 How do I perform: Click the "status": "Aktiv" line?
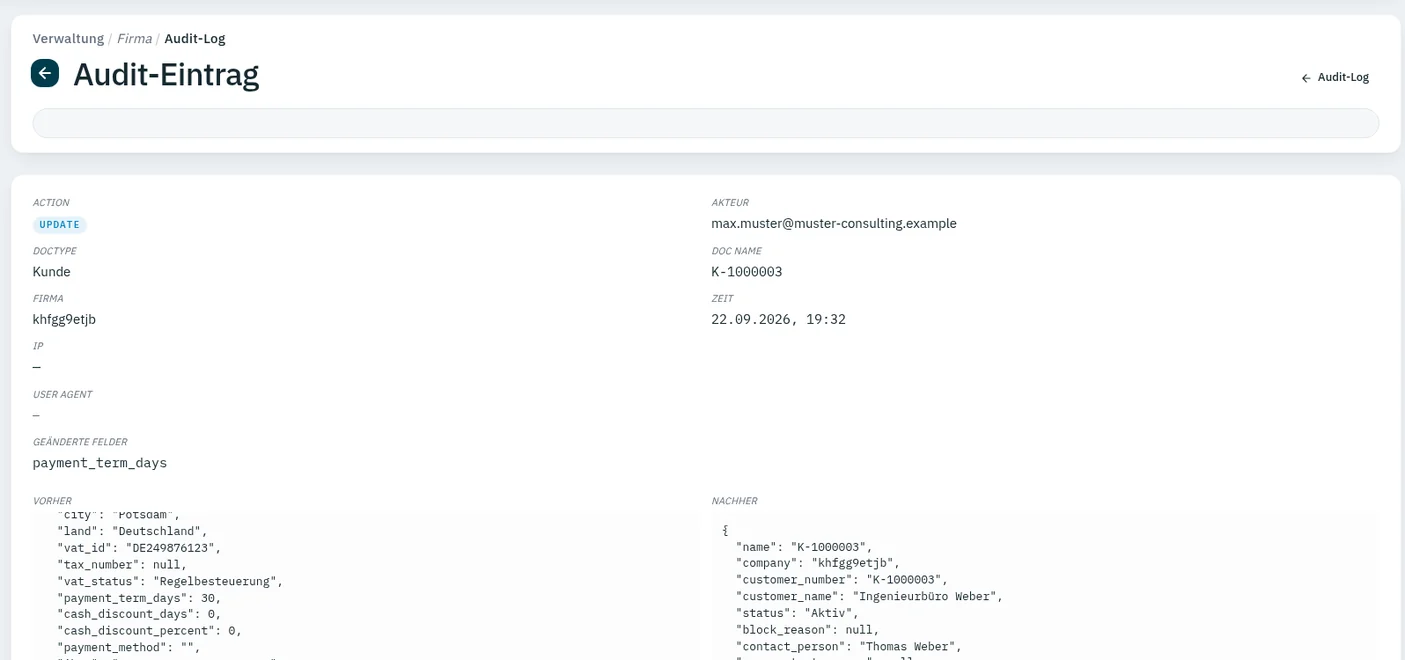(x=798, y=613)
